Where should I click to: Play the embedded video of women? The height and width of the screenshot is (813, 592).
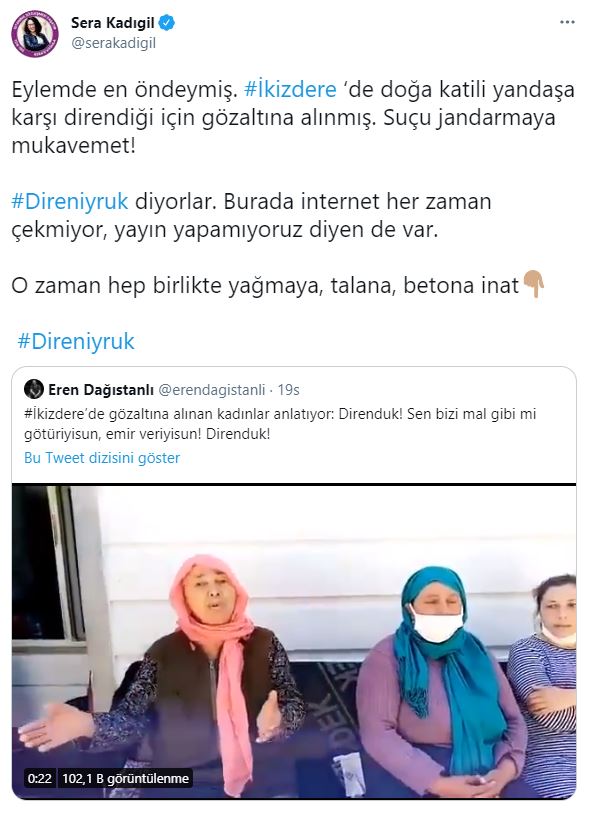[294, 641]
